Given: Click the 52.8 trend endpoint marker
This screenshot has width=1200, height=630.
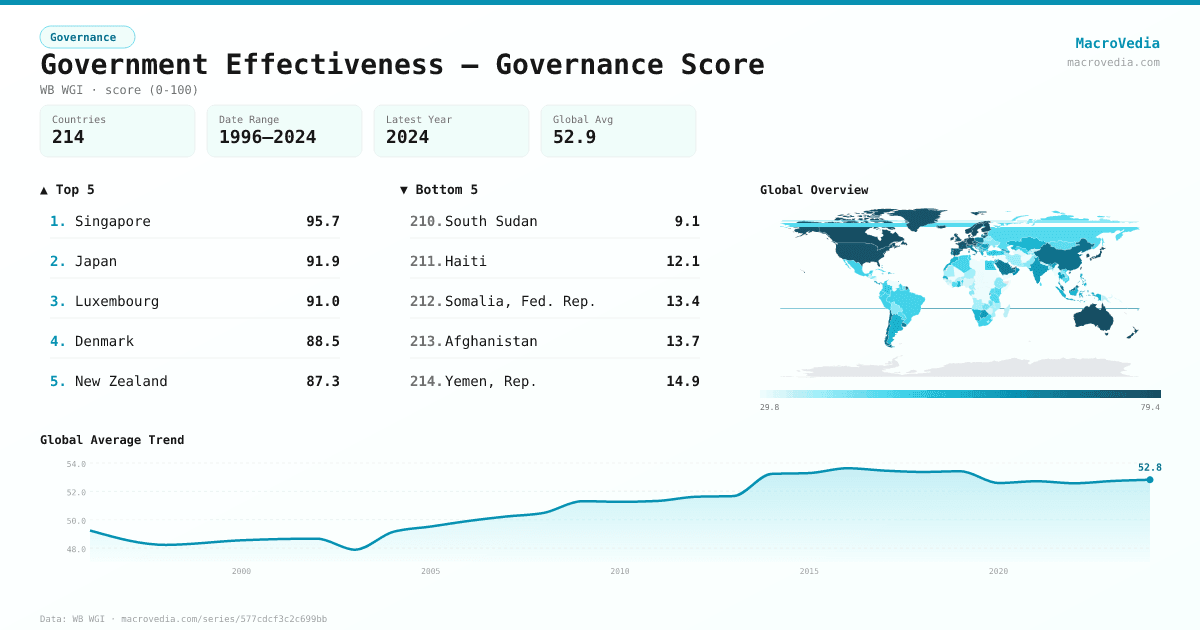Looking at the screenshot, I should [x=1149, y=480].
